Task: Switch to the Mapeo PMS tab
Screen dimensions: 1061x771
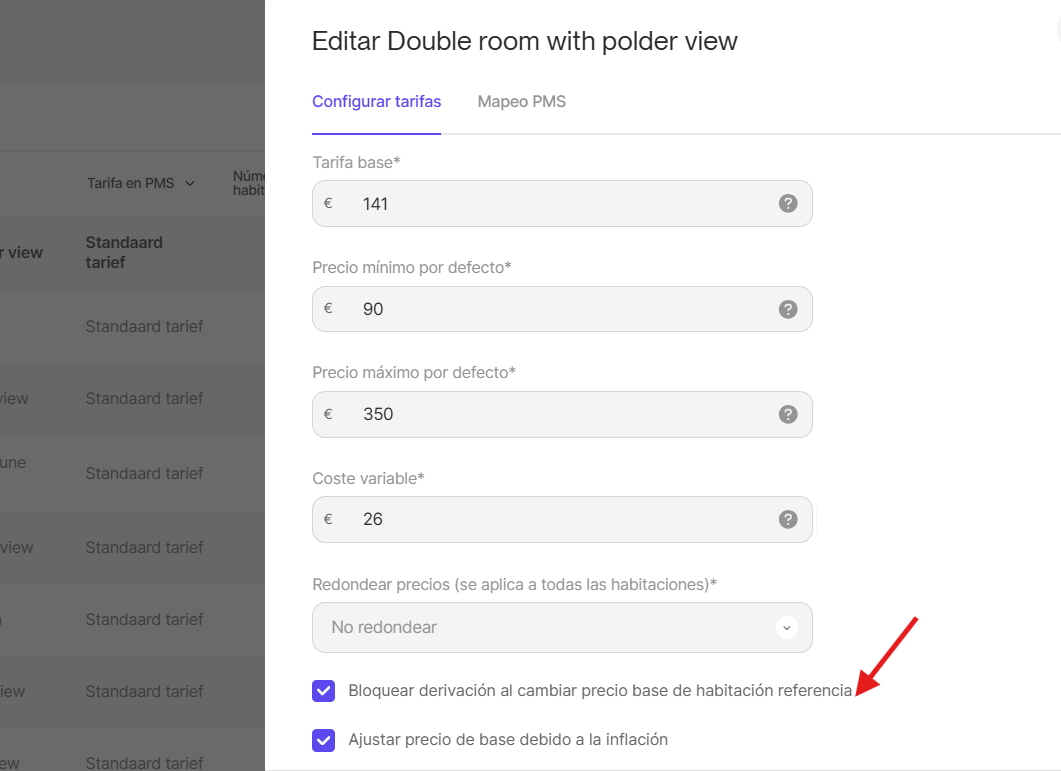Action: coord(521,102)
